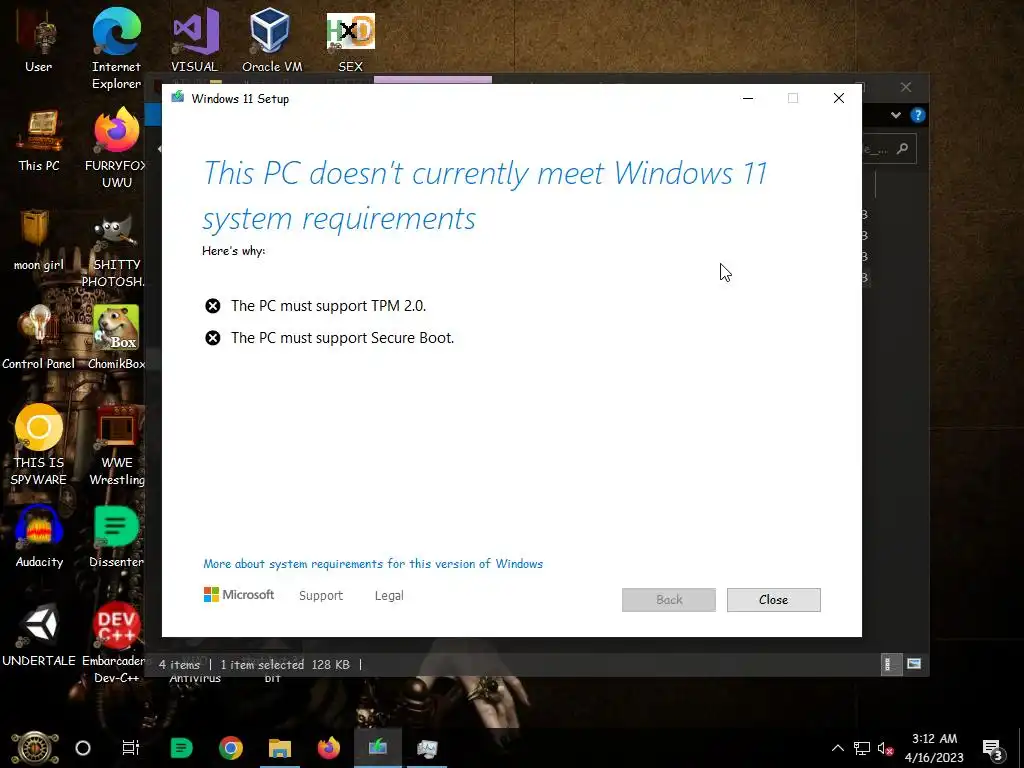Screen dimensions: 1024x768
Task: Open the UNDERTALE Unity shortcut
Action: [x=39, y=635]
